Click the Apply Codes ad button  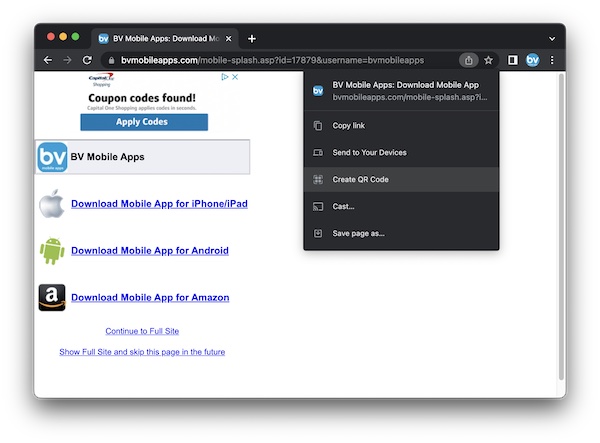point(144,122)
